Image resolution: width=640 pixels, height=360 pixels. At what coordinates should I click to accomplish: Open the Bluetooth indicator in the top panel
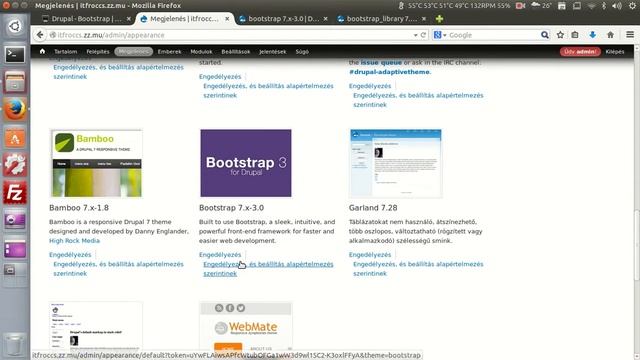(604, 6)
